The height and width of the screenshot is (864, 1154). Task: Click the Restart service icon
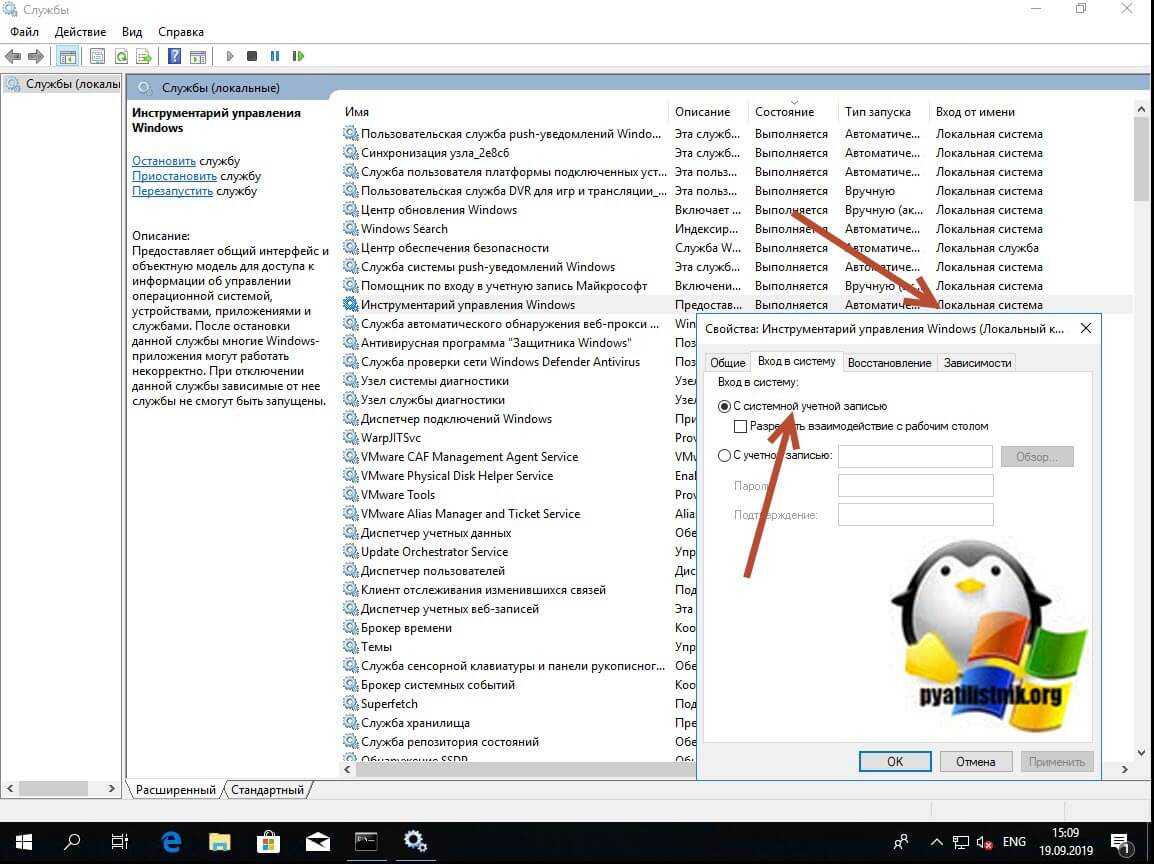pos(298,56)
